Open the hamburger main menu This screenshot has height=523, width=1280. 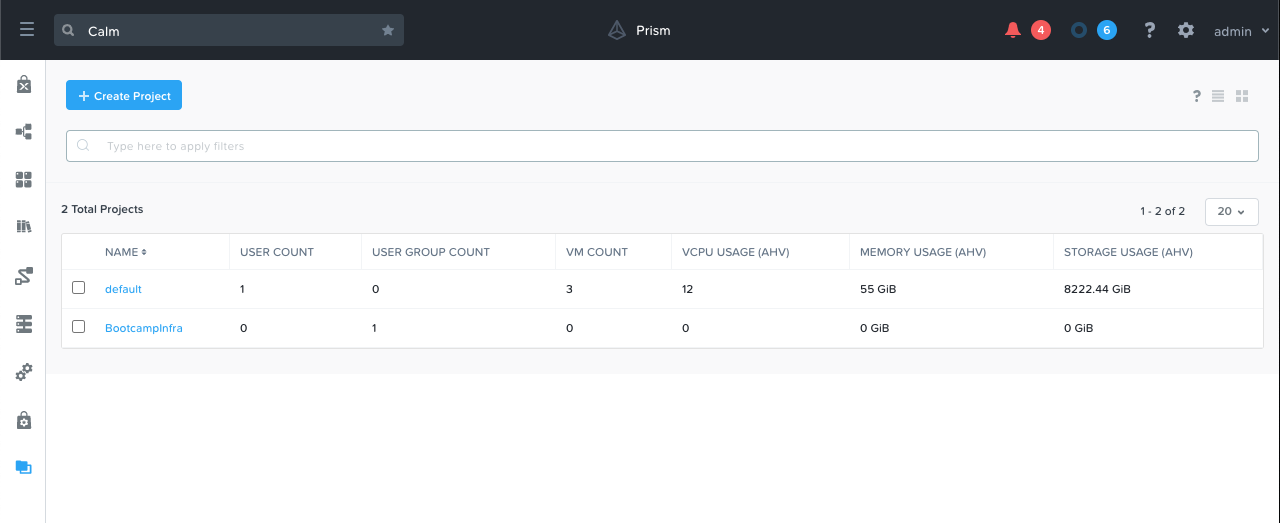pos(27,30)
